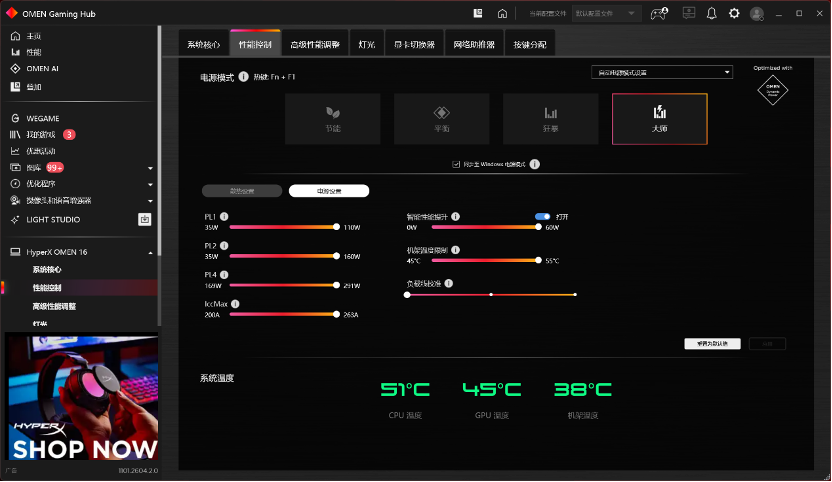Image resolution: width=832 pixels, height=482 pixels.
Task: Click info icon beside Windows sync checkbox
Action: click(535, 164)
